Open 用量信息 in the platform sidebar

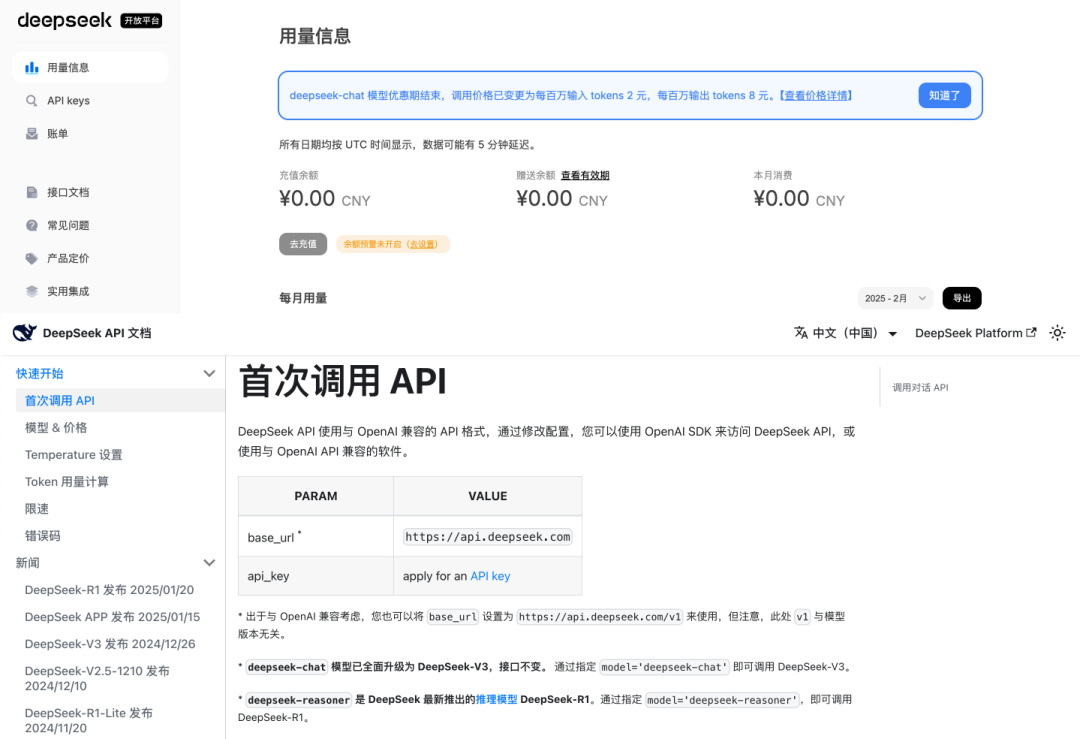point(90,67)
